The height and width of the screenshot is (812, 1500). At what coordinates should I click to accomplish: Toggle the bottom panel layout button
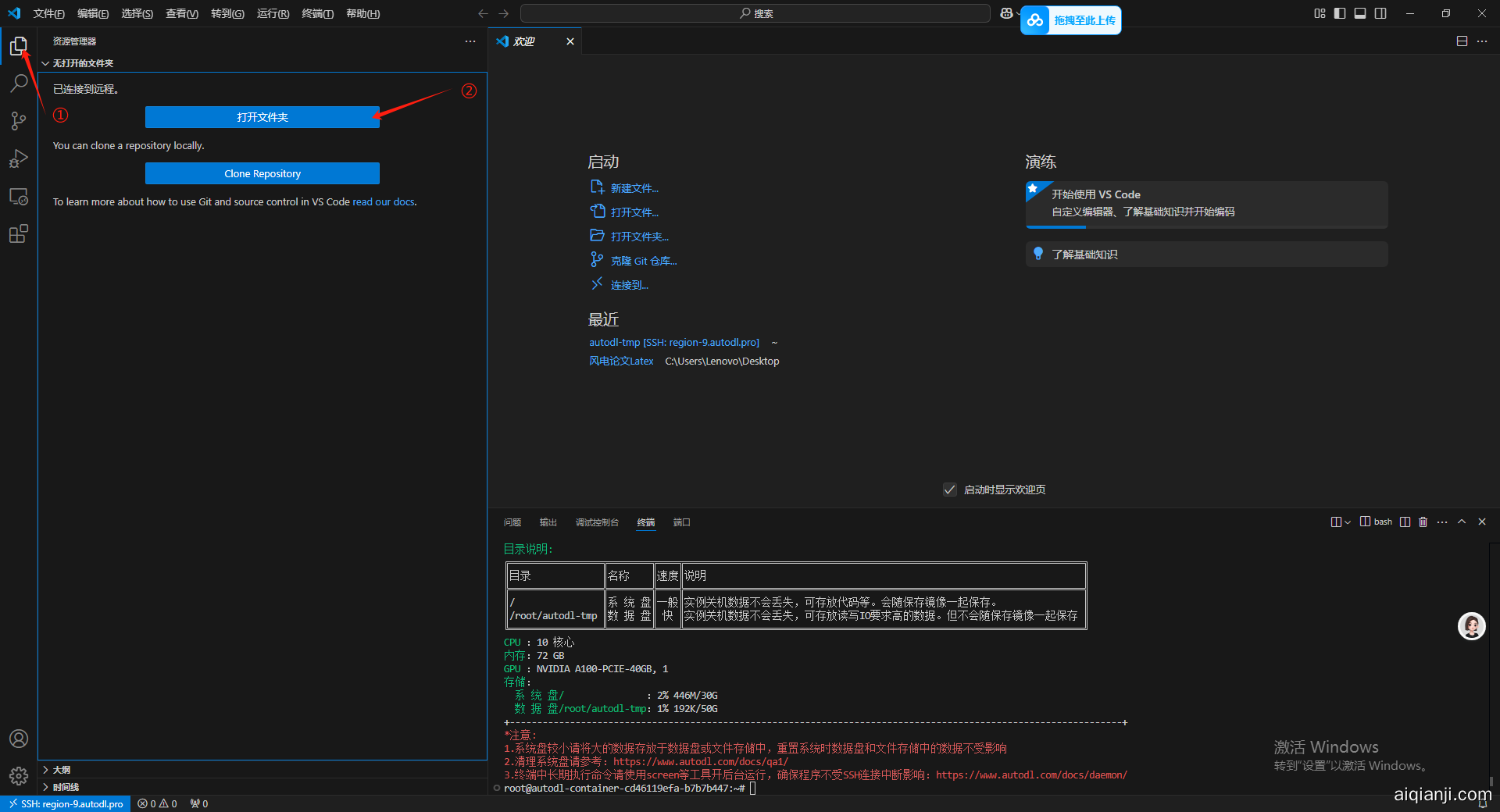(x=1360, y=13)
